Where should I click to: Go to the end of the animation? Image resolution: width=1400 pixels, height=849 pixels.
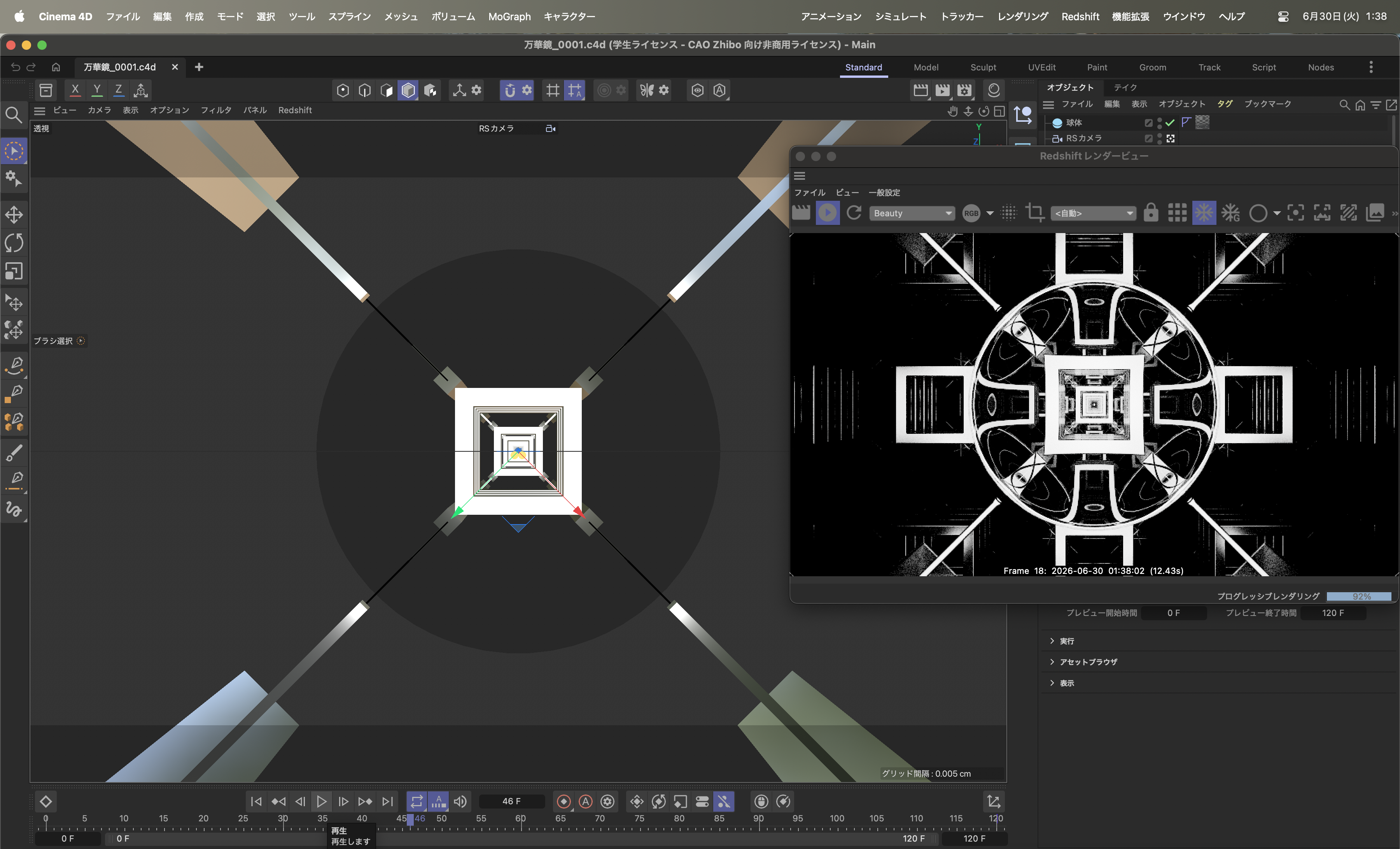coord(387,802)
